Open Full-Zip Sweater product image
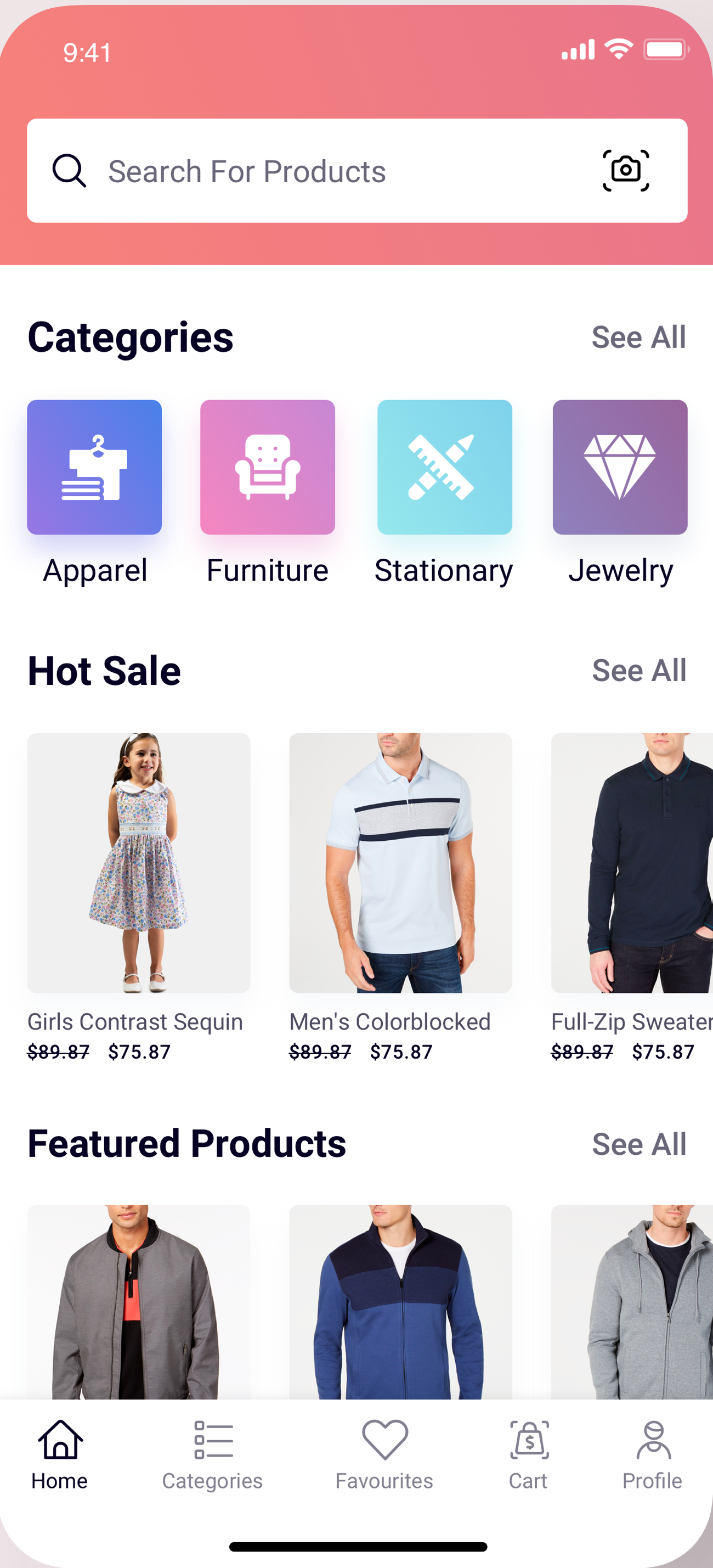The image size is (713, 1568). coord(631,863)
